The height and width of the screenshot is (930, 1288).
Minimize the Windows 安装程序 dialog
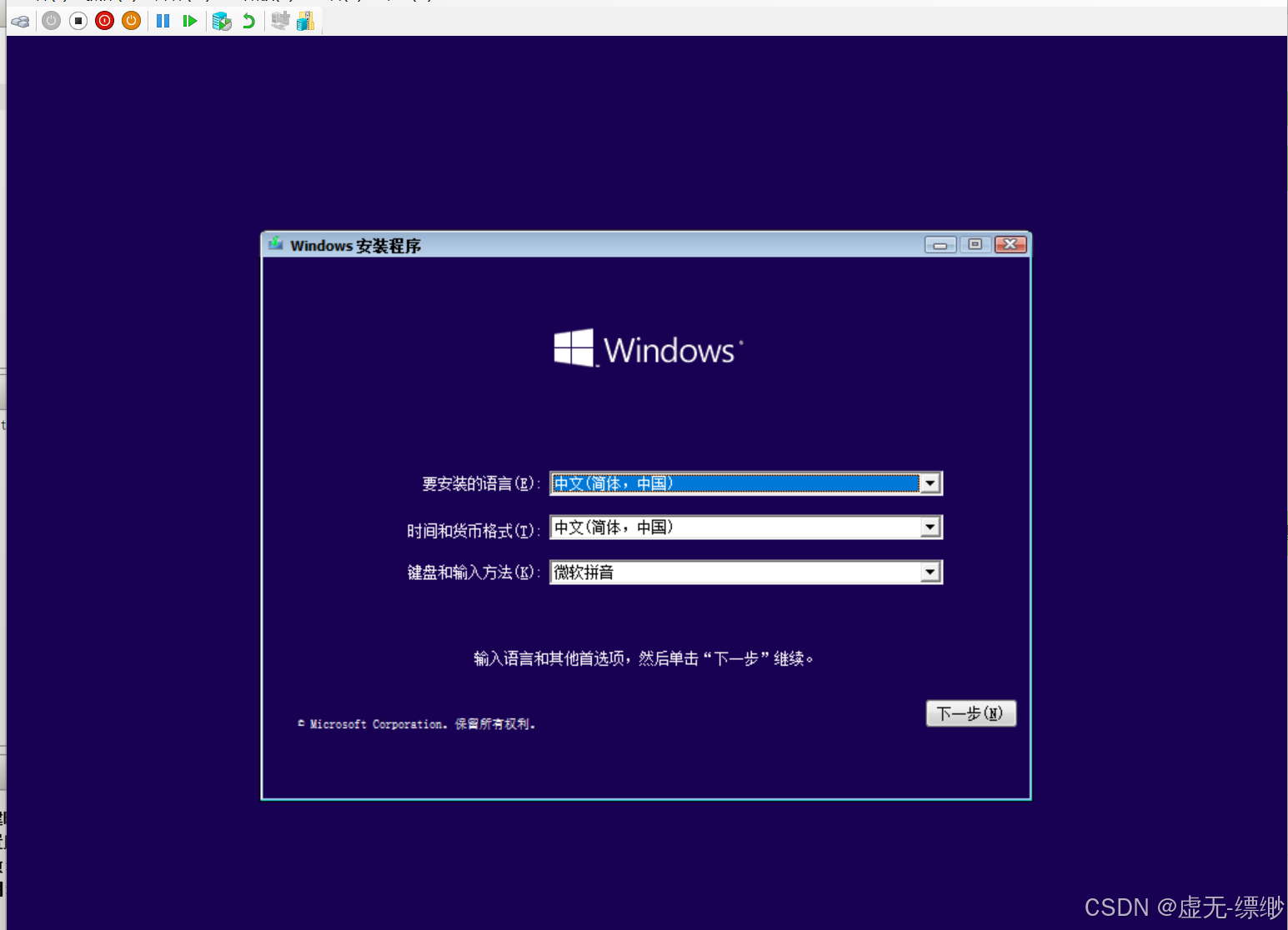pos(940,244)
